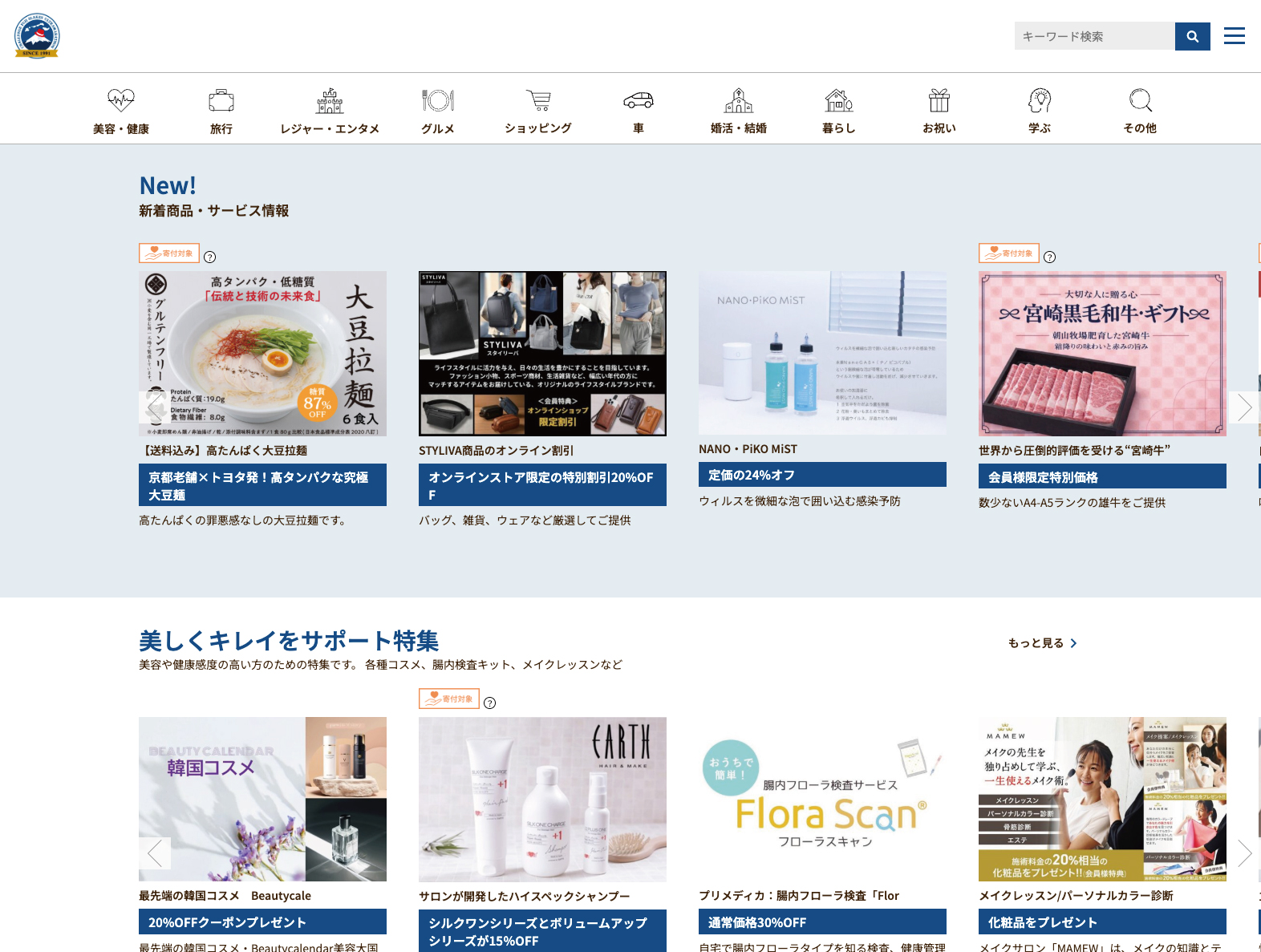Open the MAMEW makeup lesson image
Image resolution: width=1261 pixels, height=952 pixels.
click(x=1102, y=800)
